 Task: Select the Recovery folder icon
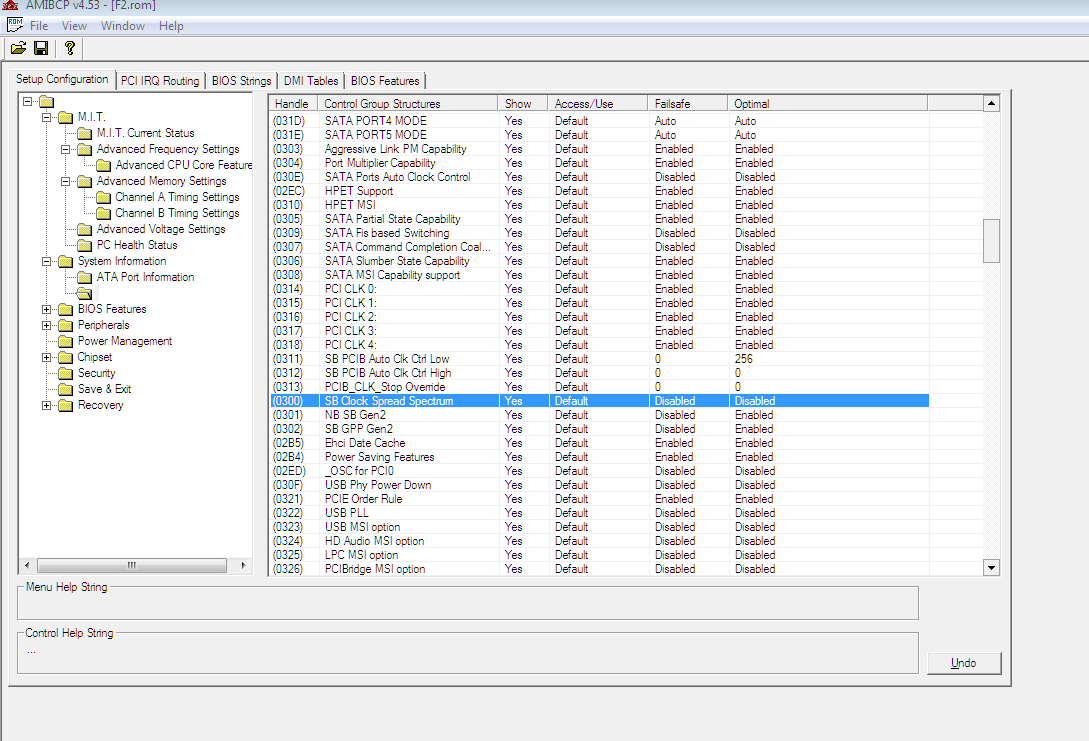pos(66,405)
